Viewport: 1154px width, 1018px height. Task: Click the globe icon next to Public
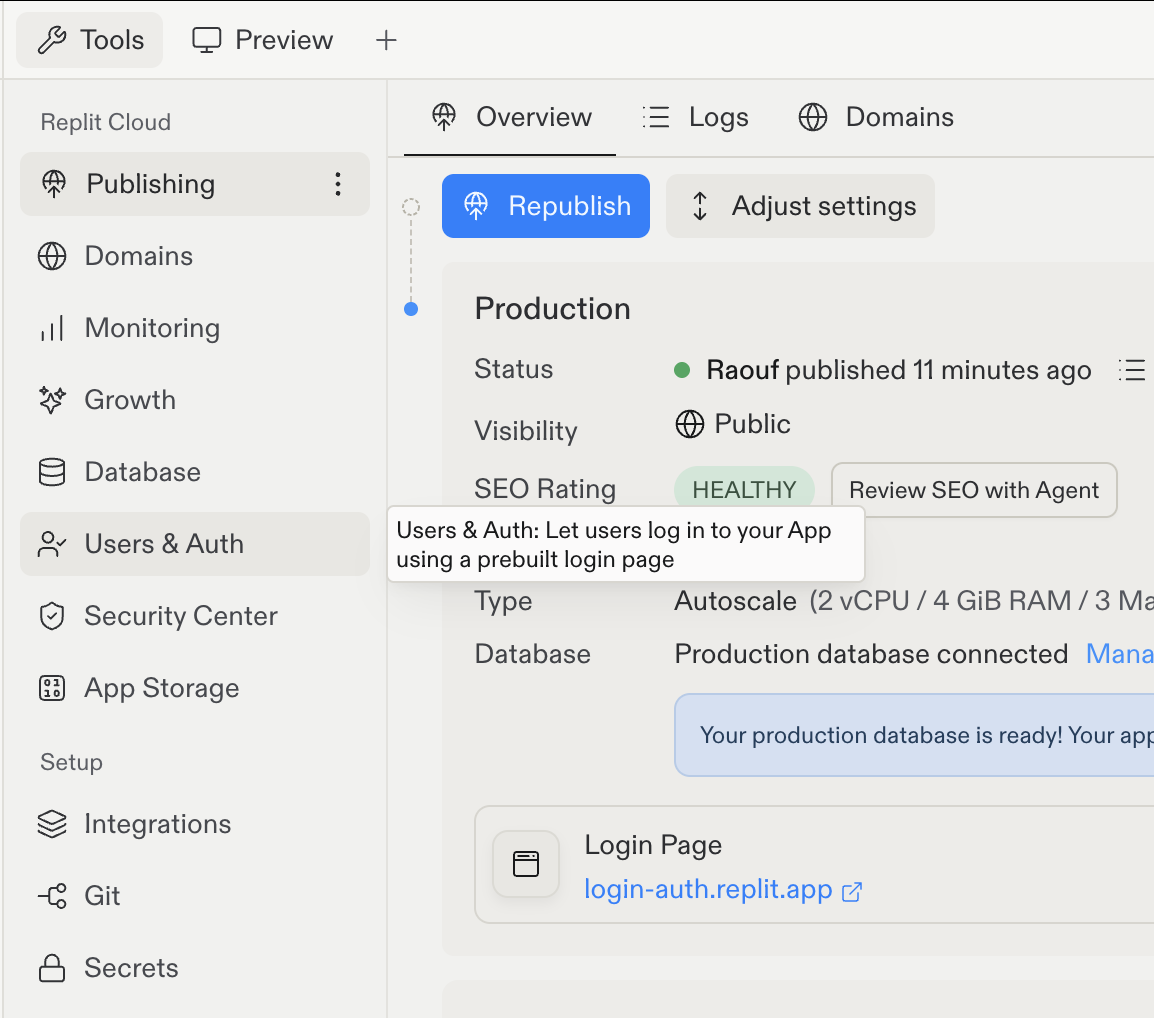point(690,424)
